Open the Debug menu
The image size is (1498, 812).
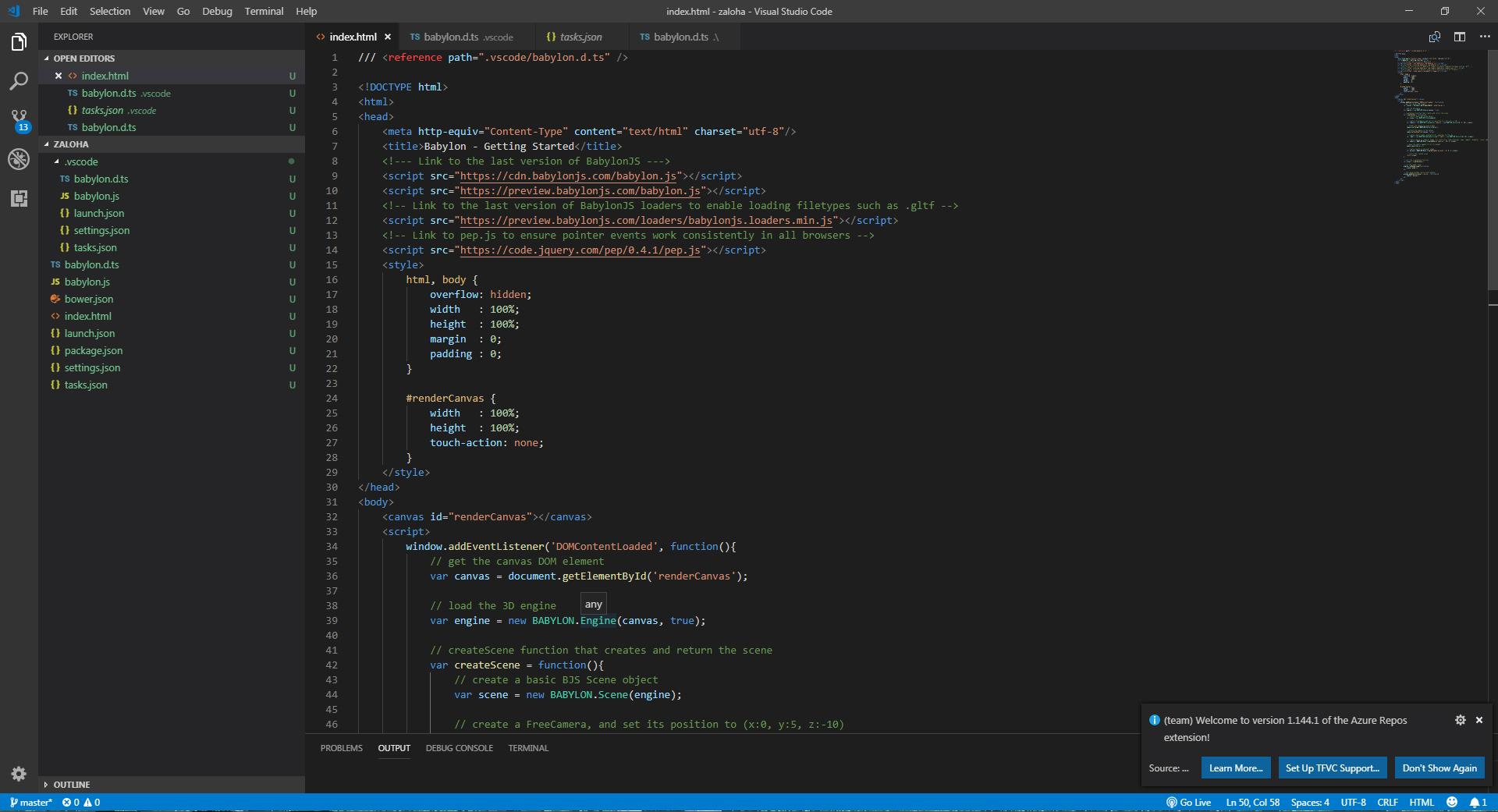pyautogui.click(x=217, y=11)
